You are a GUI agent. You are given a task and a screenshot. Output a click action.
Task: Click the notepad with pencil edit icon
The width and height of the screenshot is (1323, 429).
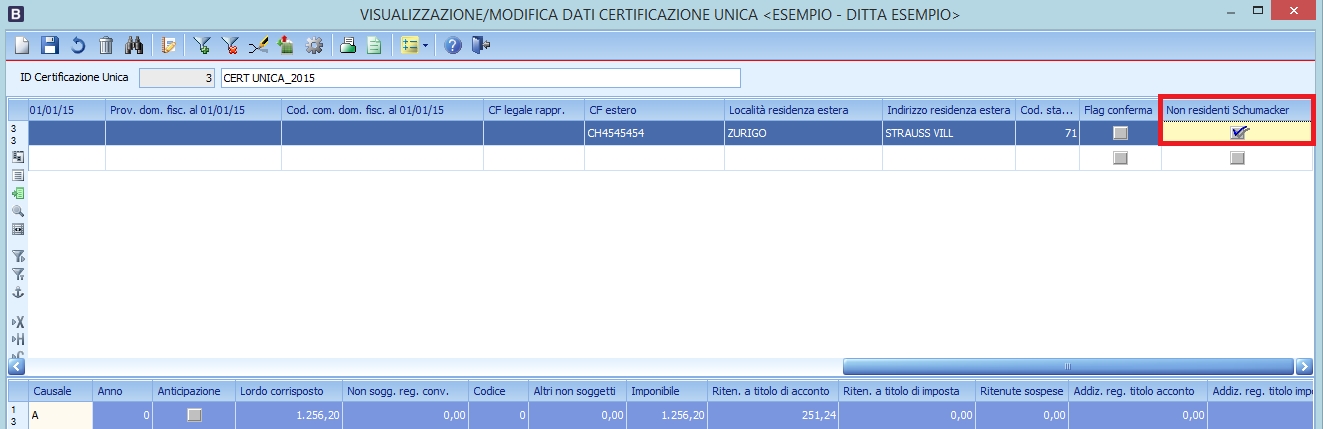pos(169,45)
